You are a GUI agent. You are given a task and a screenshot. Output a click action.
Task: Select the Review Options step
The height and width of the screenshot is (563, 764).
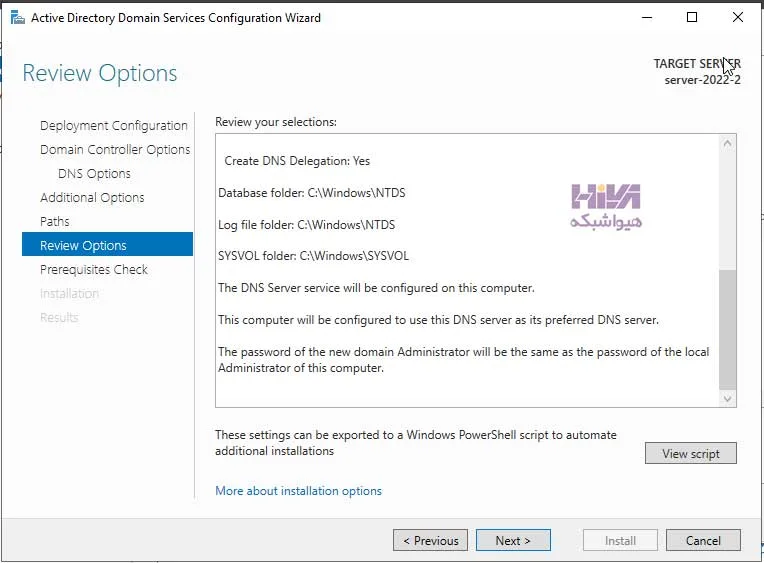[x=107, y=245]
